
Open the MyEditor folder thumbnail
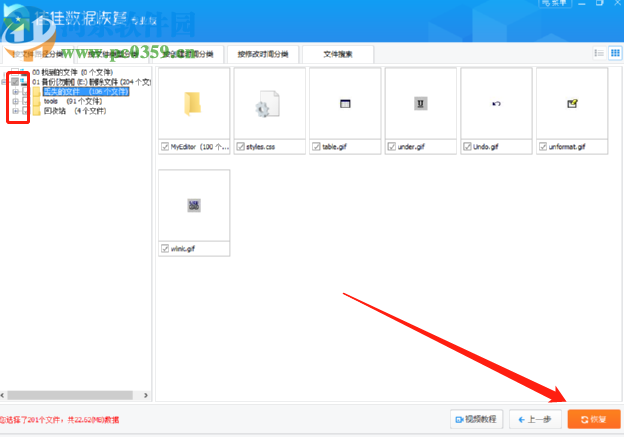tap(193, 103)
